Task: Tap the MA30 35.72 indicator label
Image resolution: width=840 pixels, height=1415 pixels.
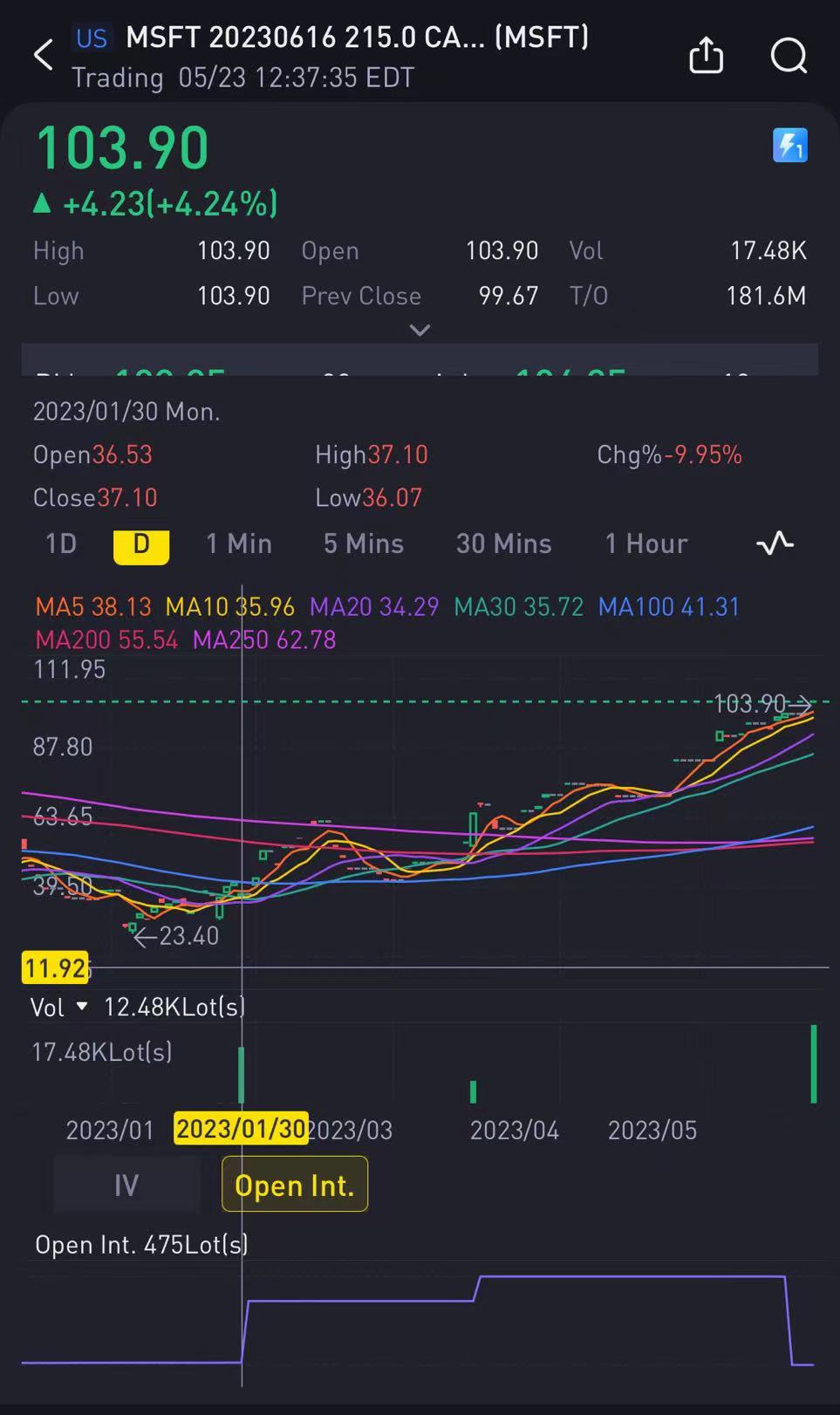Action: click(519, 606)
